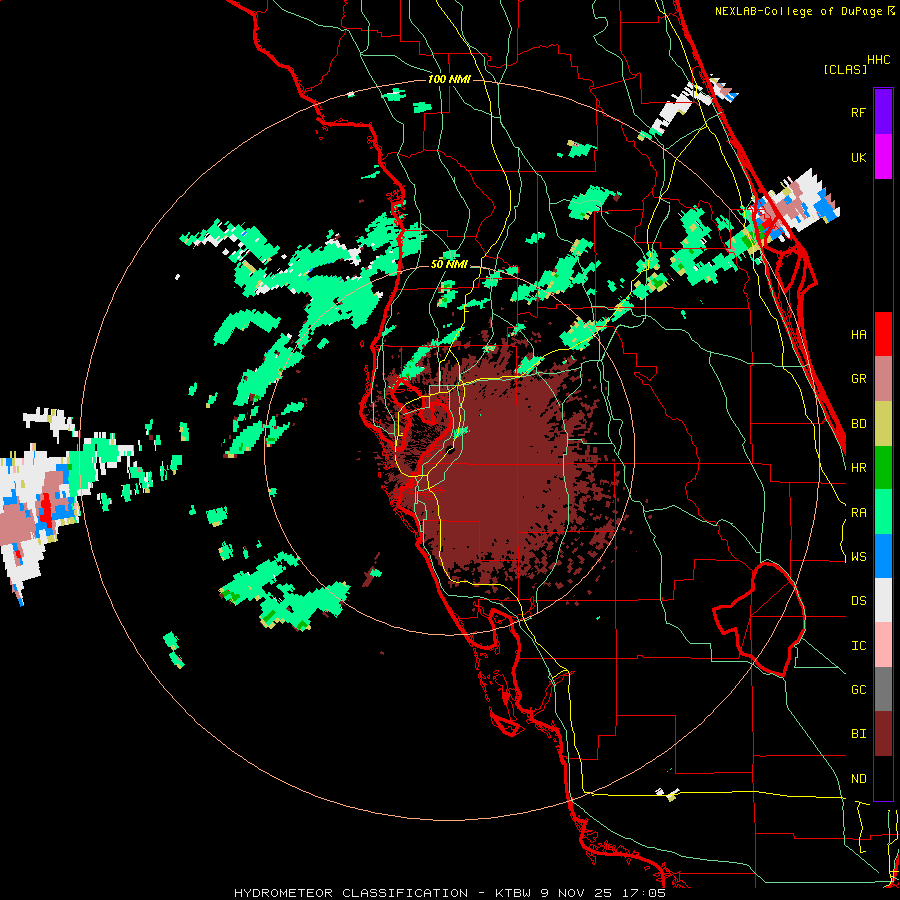900x900 pixels.
Task: Click the UK legend label
Action: 858,158
